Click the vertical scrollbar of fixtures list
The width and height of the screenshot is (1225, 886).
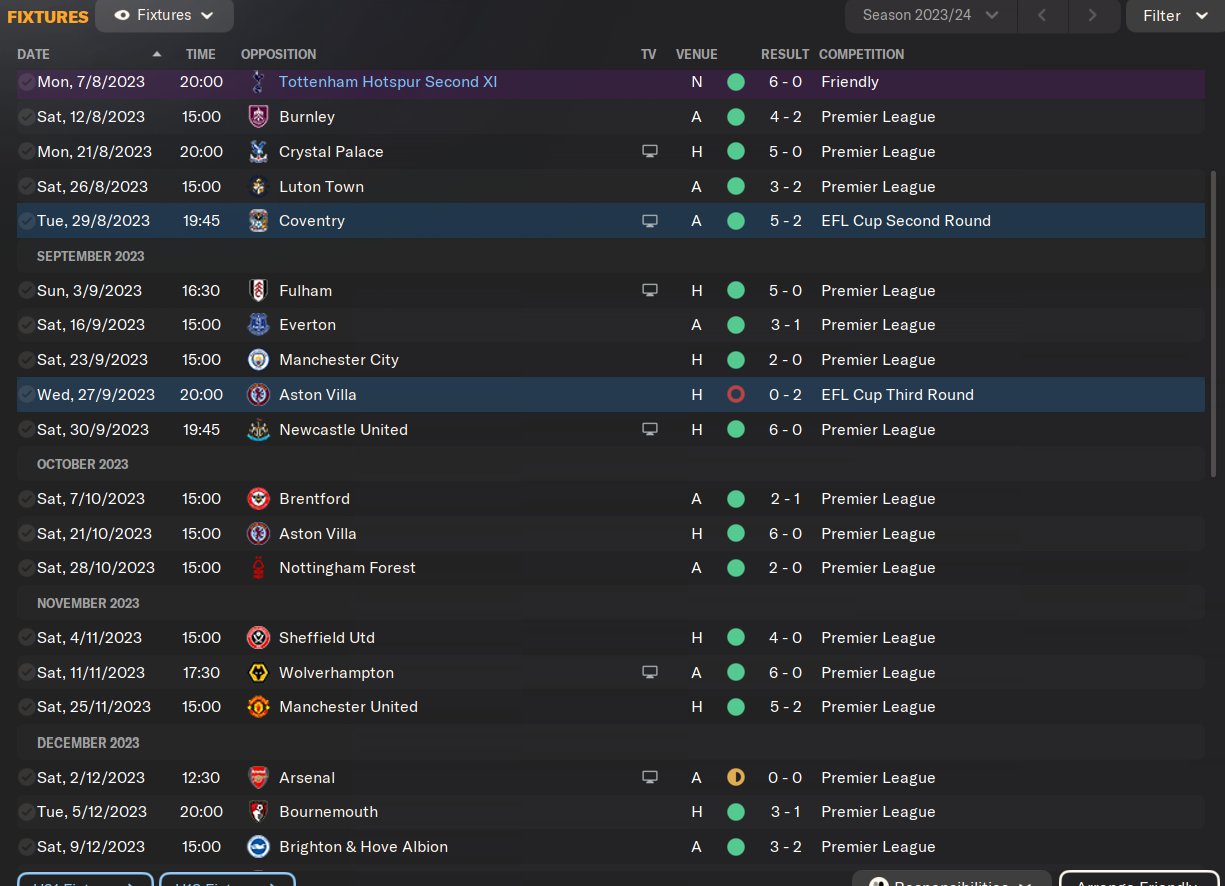[x=1216, y=400]
